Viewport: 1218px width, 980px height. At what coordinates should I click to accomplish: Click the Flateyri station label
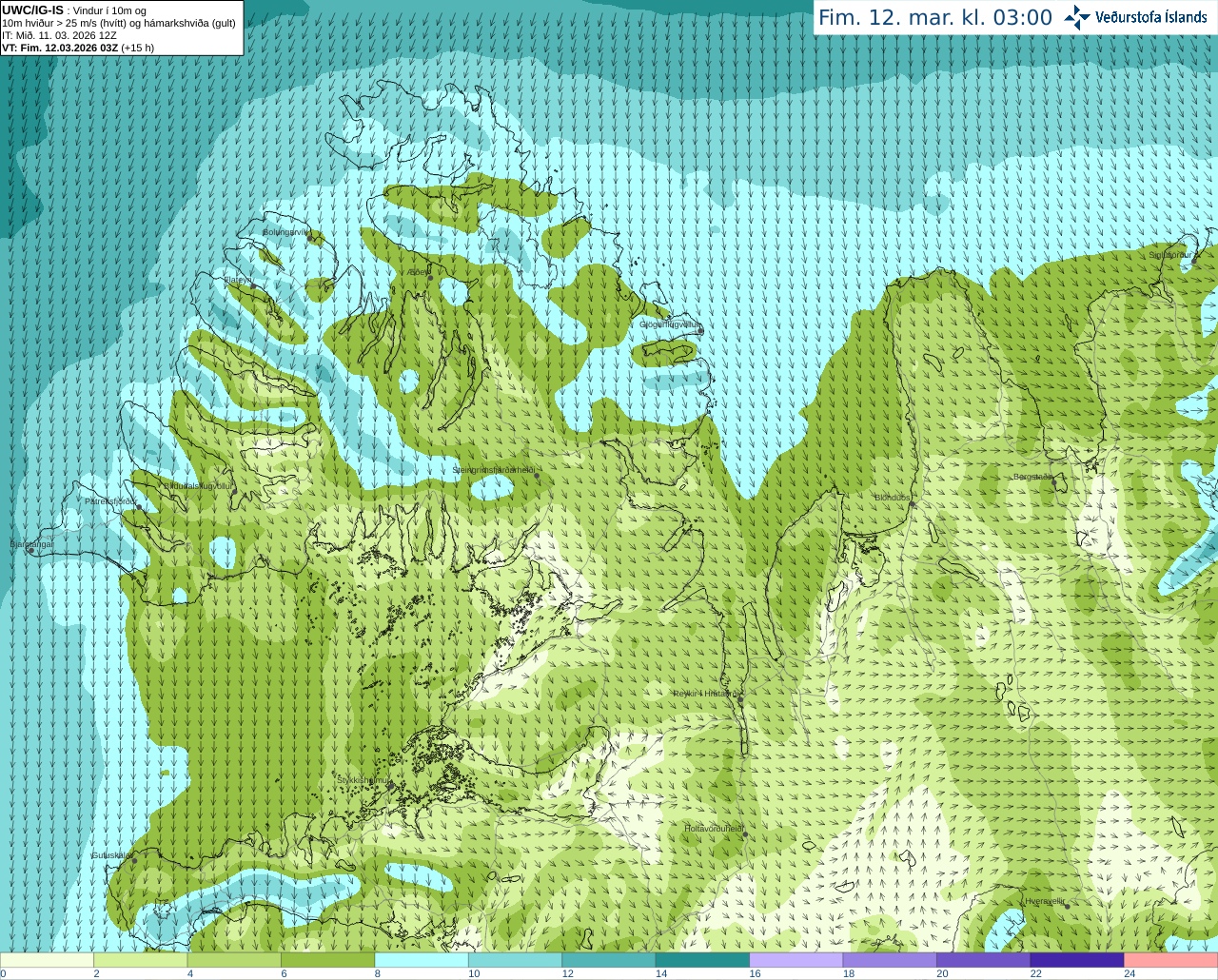click(x=238, y=280)
